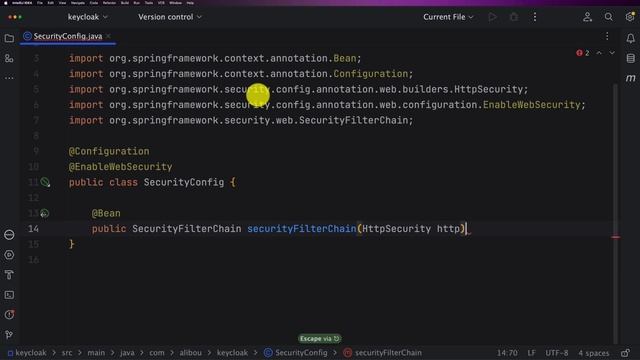640x360 pixels.
Task: Click line number 14 in gutter
Action: coord(33,229)
